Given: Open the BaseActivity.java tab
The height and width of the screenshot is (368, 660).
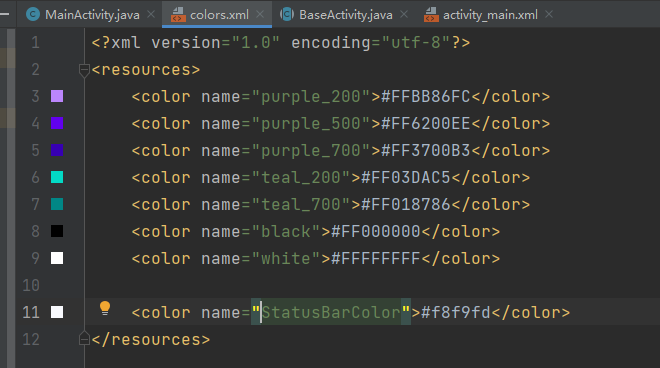Looking at the screenshot, I should pyautogui.click(x=346, y=15).
